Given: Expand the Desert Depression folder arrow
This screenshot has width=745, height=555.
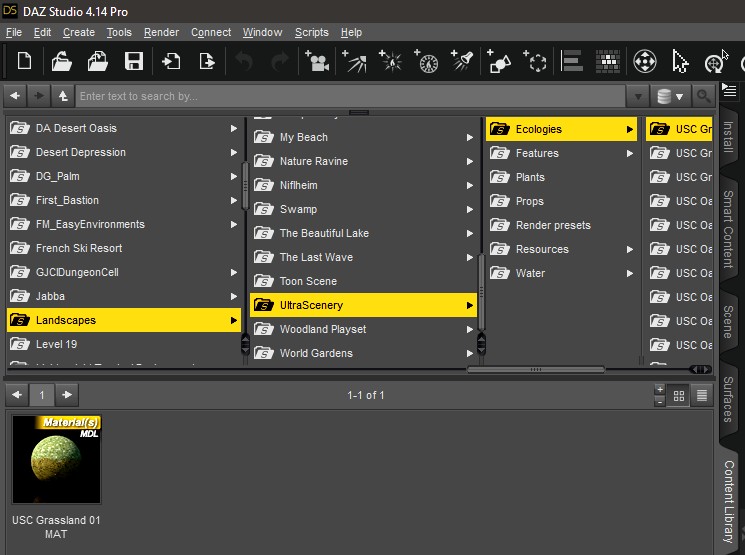Looking at the screenshot, I should pos(233,153).
